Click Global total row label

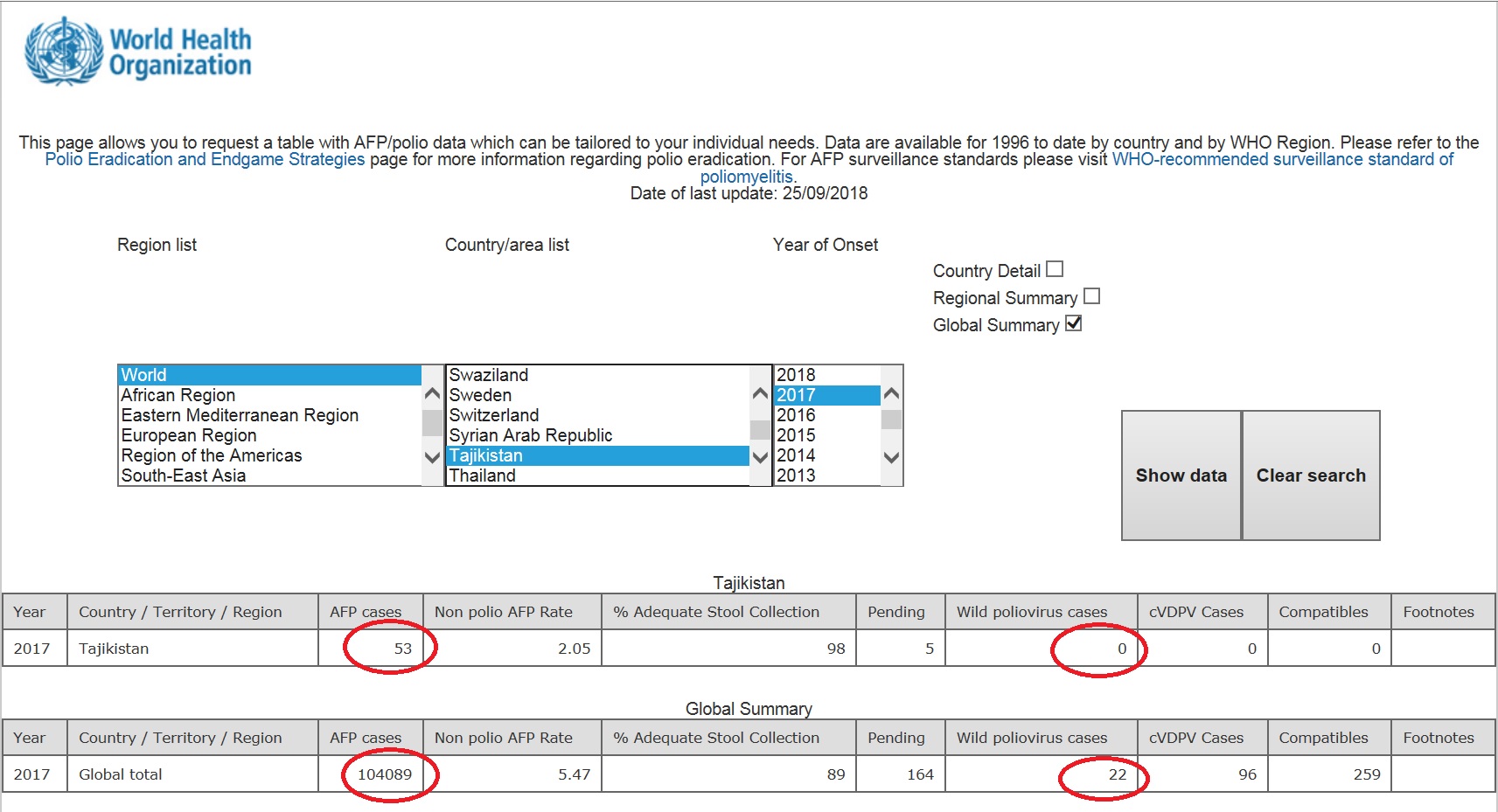(121, 774)
